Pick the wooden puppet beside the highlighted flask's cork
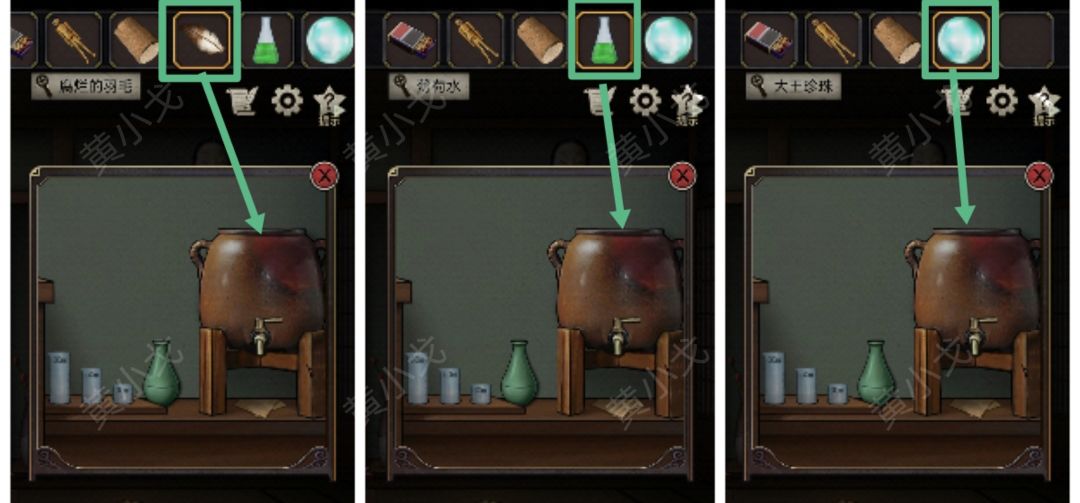The image size is (1080, 503). (x=476, y=40)
